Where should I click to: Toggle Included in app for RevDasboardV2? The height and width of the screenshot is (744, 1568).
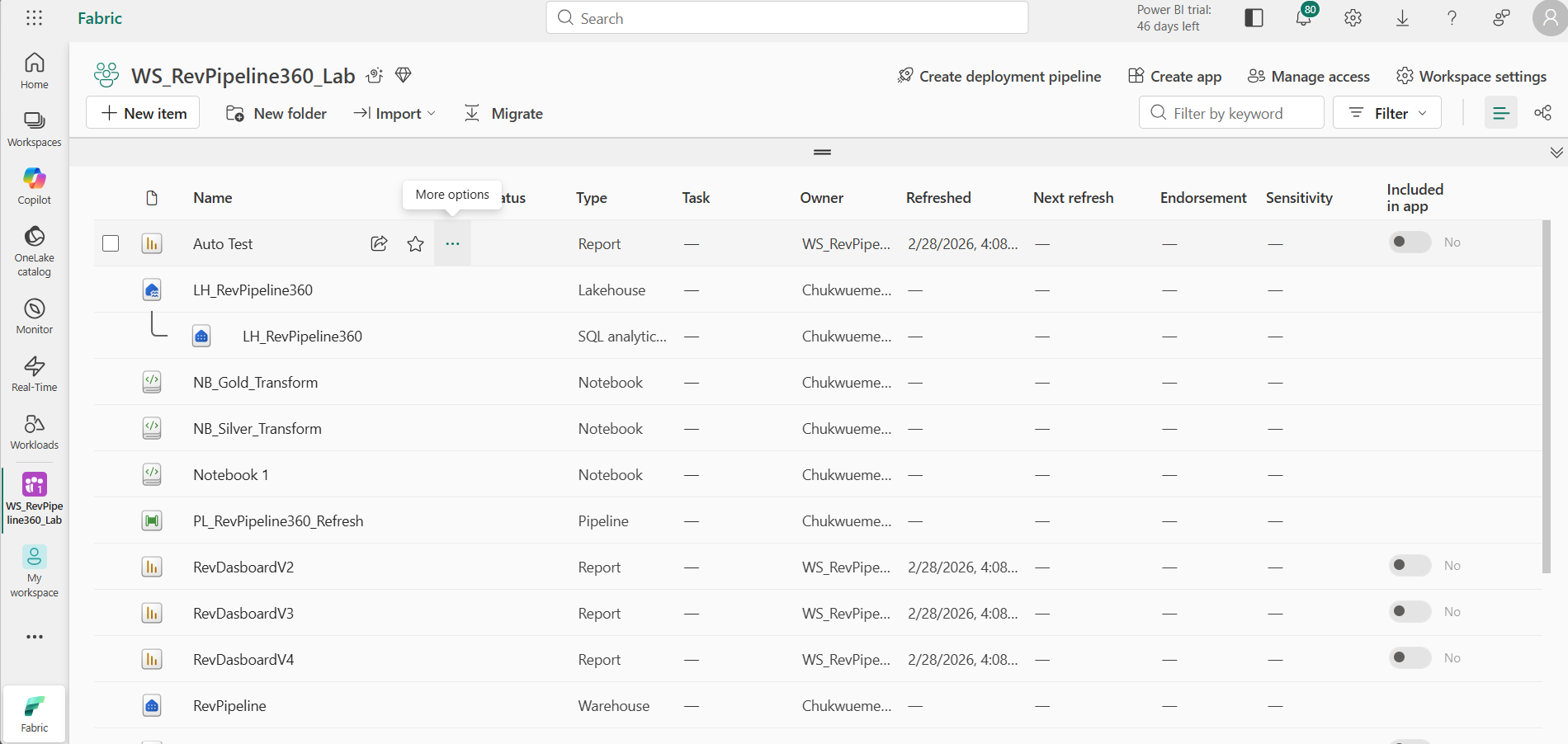[x=1410, y=566]
